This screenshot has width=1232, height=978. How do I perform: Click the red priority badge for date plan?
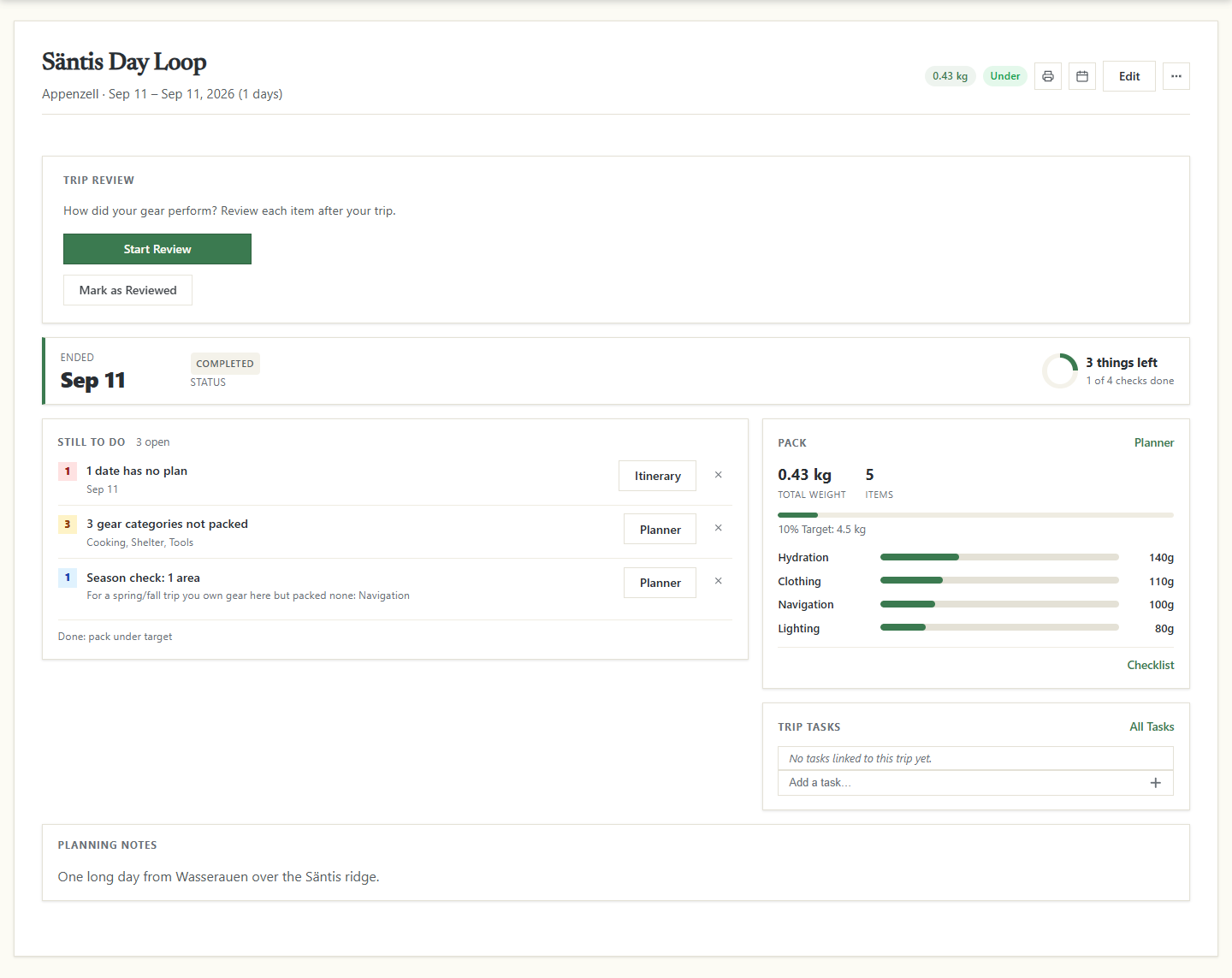[x=68, y=471]
